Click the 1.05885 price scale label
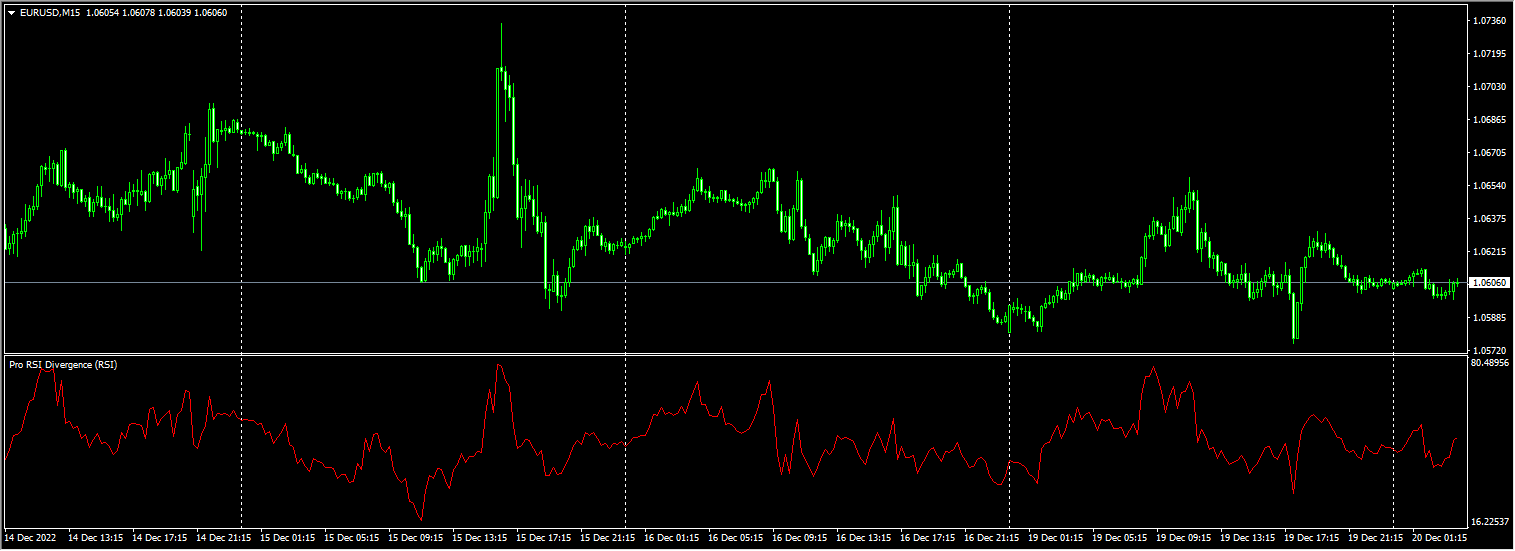Viewport: 1515px width, 551px height. coord(1490,318)
